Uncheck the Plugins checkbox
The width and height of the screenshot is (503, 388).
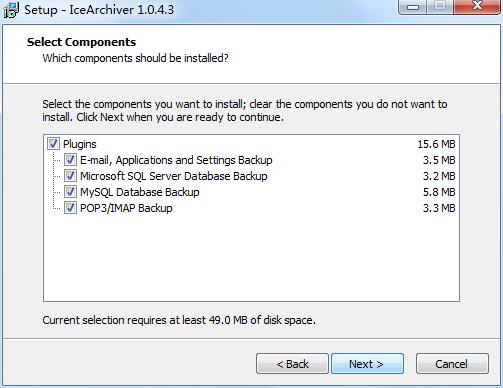click(x=53, y=144)
